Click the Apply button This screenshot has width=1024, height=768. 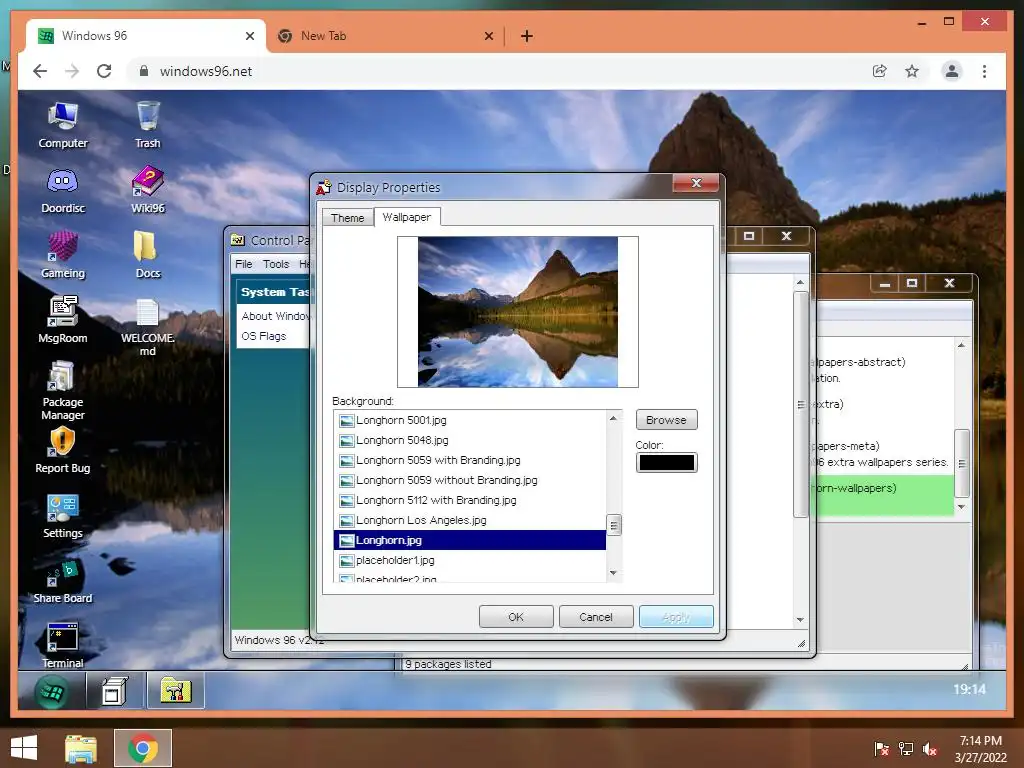pos(676,617)
